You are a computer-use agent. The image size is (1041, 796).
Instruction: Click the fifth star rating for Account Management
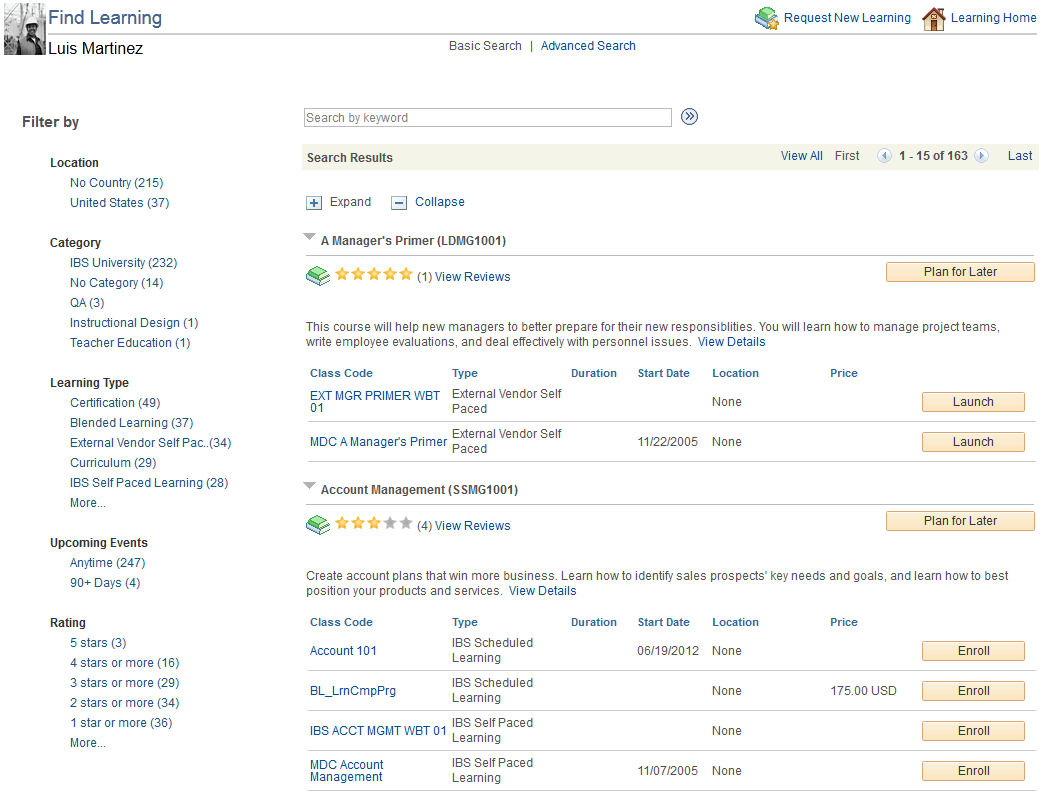(405, 522)
